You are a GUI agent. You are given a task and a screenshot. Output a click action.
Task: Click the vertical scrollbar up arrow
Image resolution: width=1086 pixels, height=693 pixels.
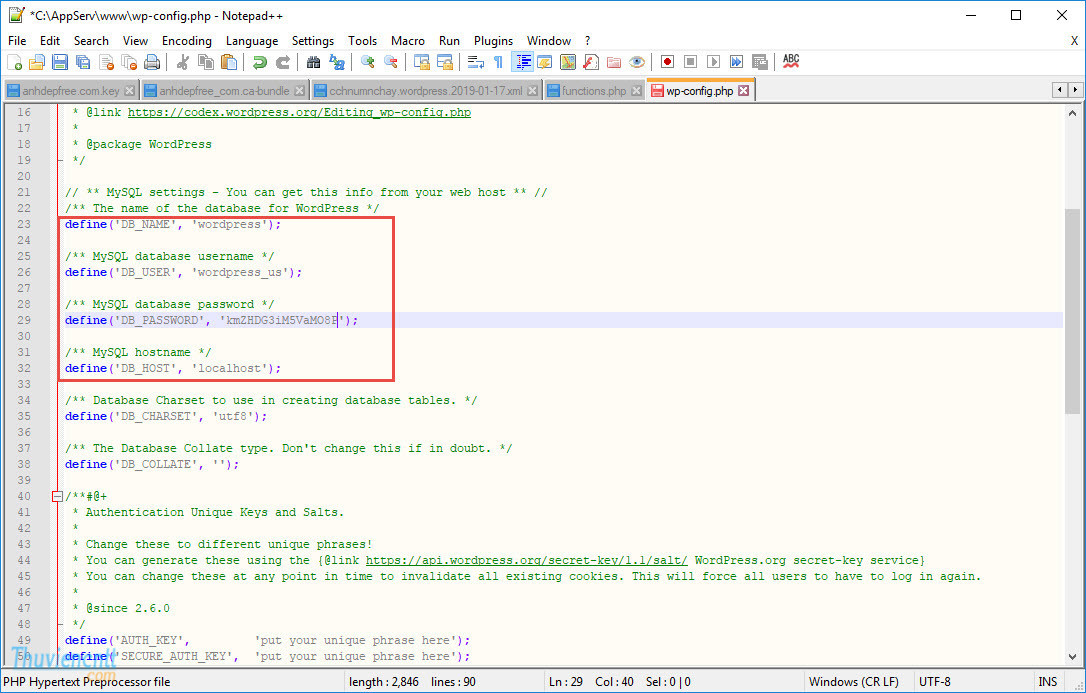tap(1072, 114)
